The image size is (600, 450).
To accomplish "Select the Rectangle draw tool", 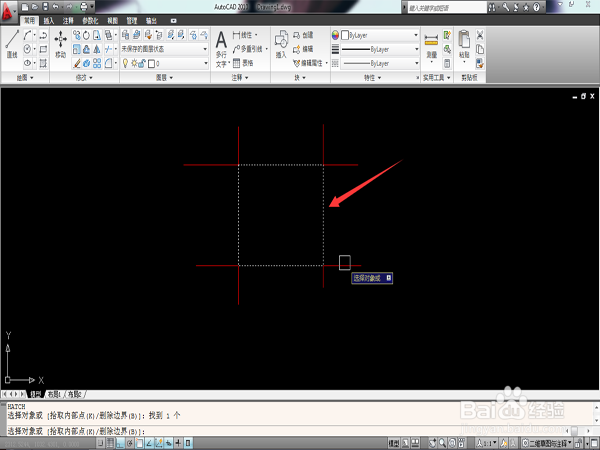I will pos(43,49).
